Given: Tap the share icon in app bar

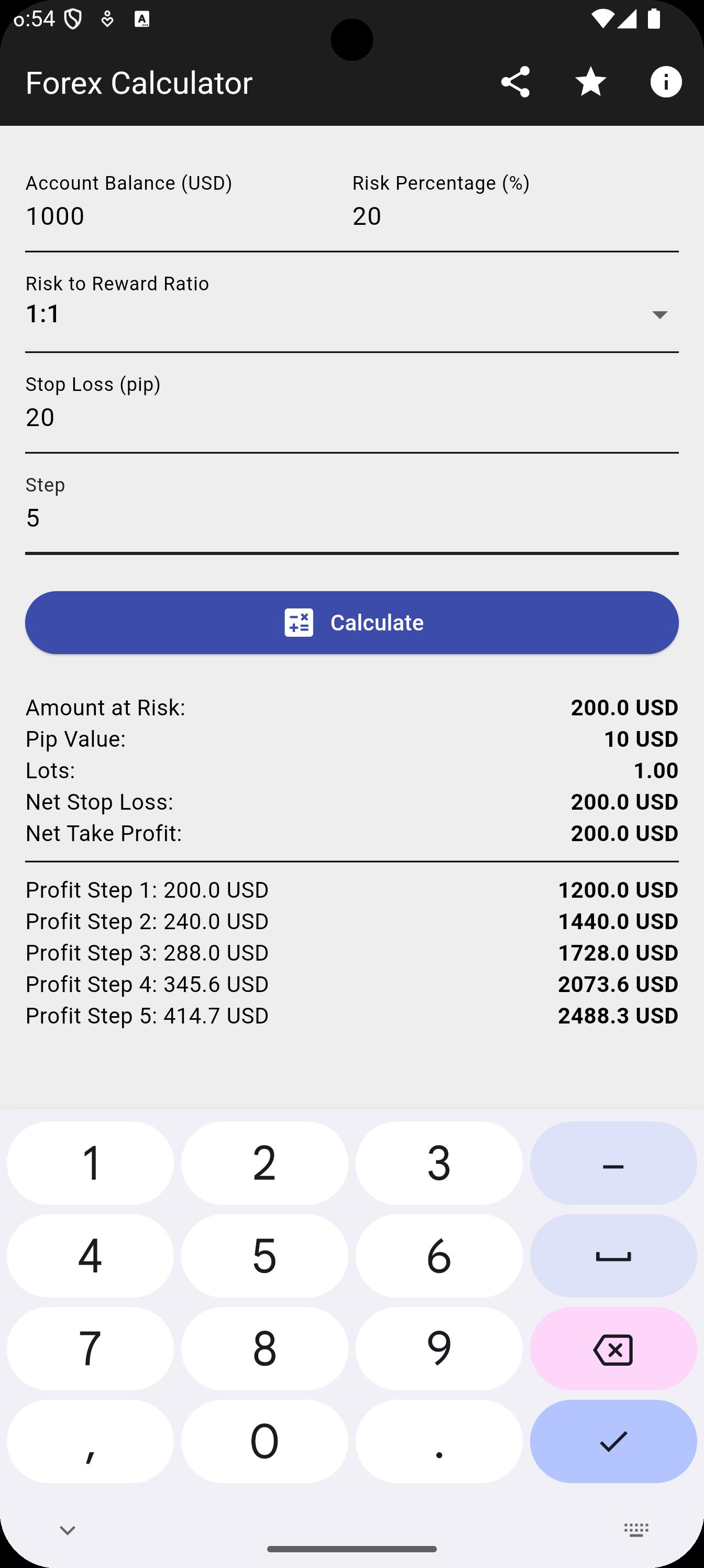Looking at the screenshot, I should click(515, 82).
